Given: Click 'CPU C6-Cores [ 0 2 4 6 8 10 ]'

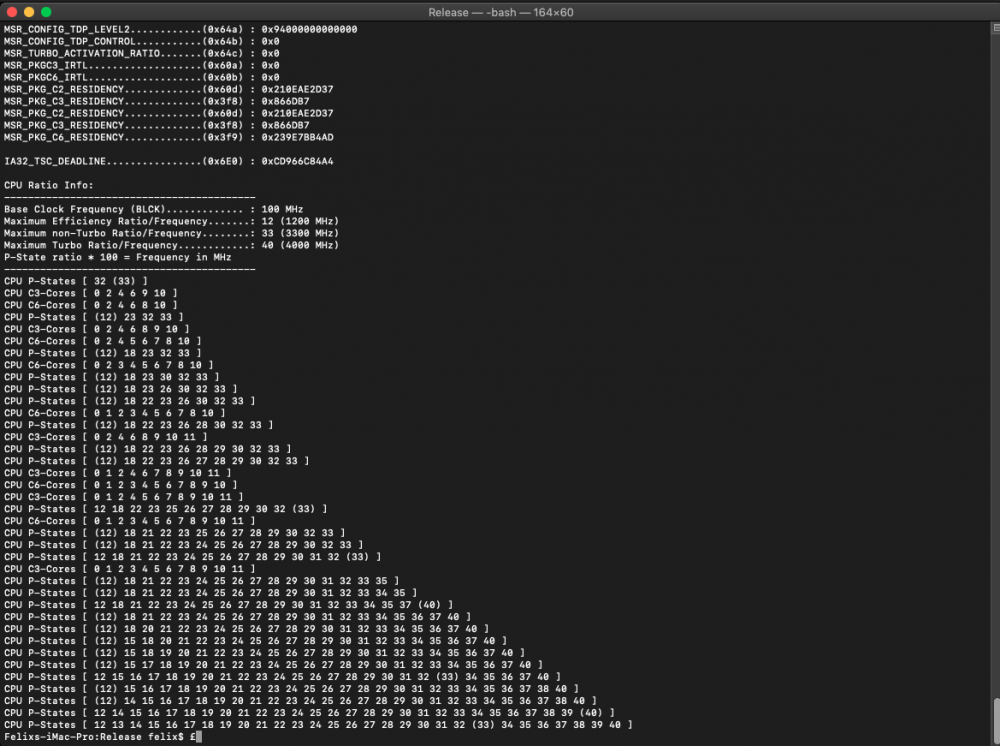Looking at the screenshot, I should (x=91, y=306).
